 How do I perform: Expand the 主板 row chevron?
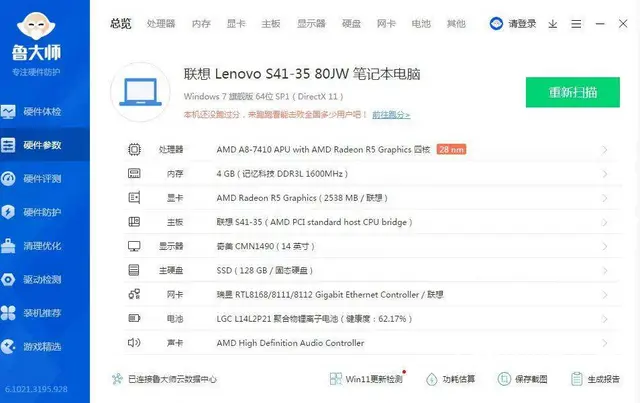pos(604,222)
